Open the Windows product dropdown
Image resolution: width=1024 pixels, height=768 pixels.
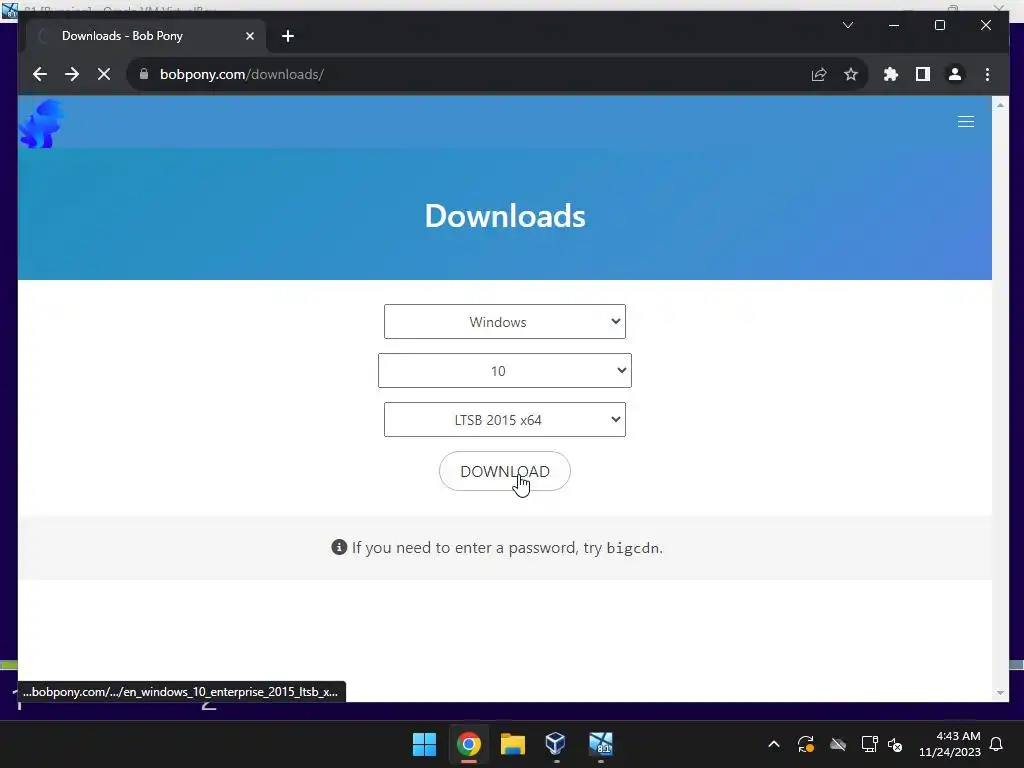pos(505,321)
